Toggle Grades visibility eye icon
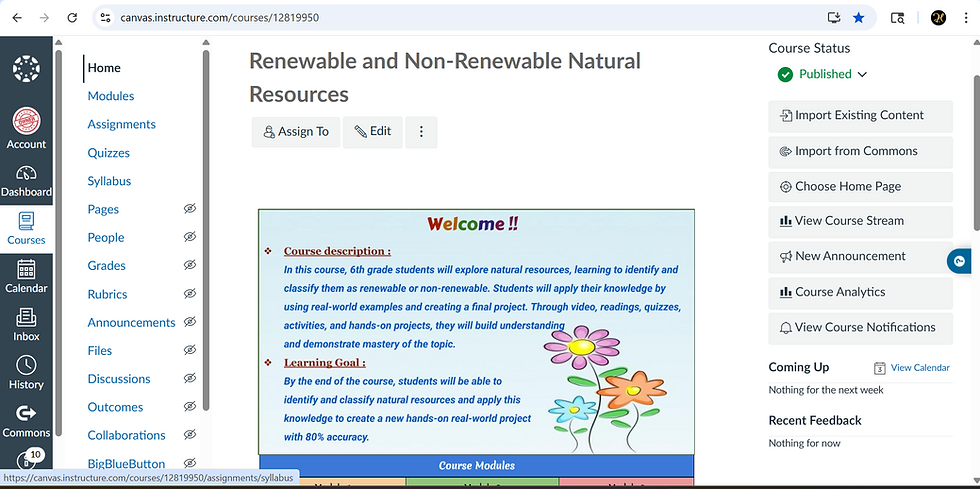 point(190,265)
